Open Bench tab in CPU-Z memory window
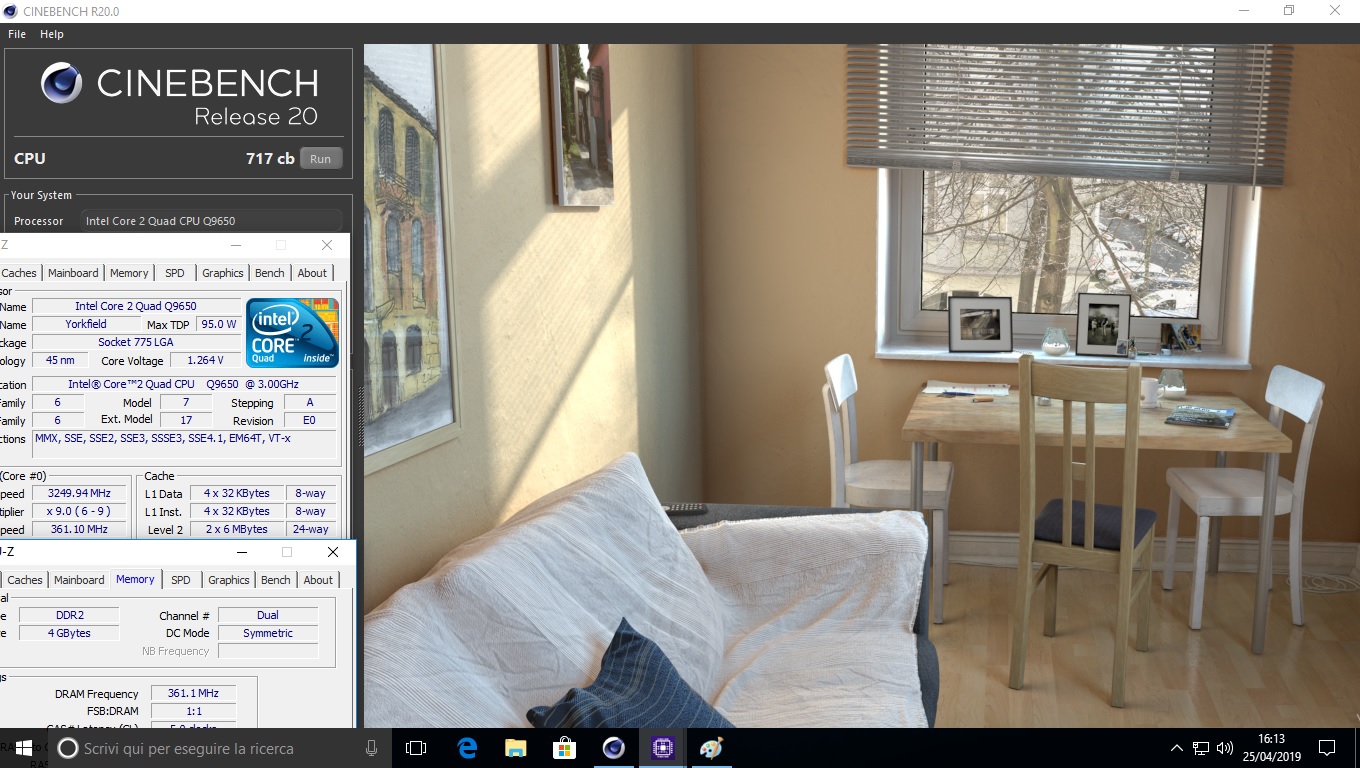 pyautogui.click(x=276, y=580)
